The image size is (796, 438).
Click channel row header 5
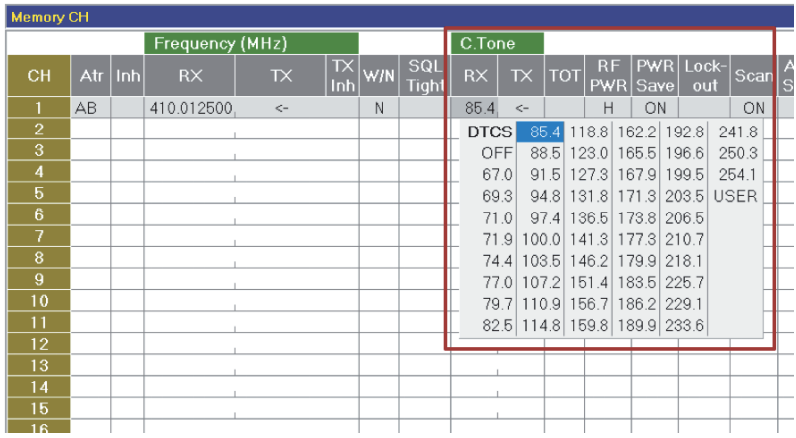click(39, 193)
